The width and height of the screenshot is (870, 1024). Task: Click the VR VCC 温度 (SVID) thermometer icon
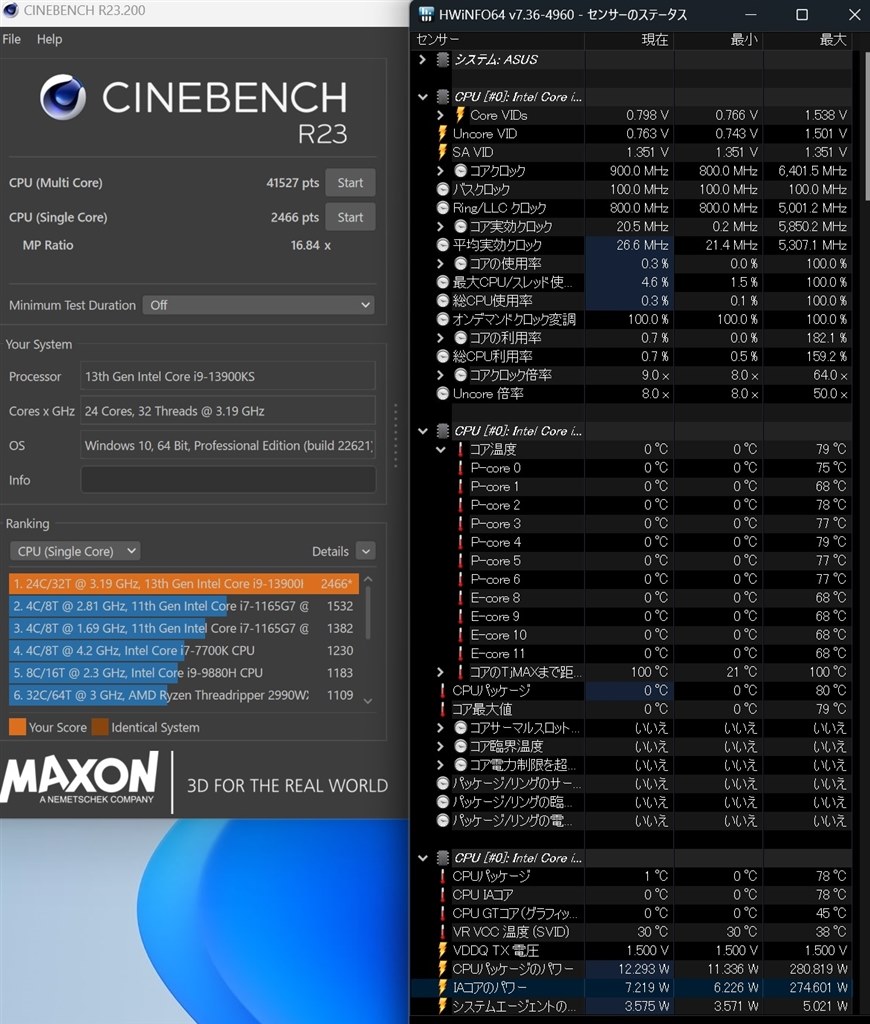(x=443, y=932)
